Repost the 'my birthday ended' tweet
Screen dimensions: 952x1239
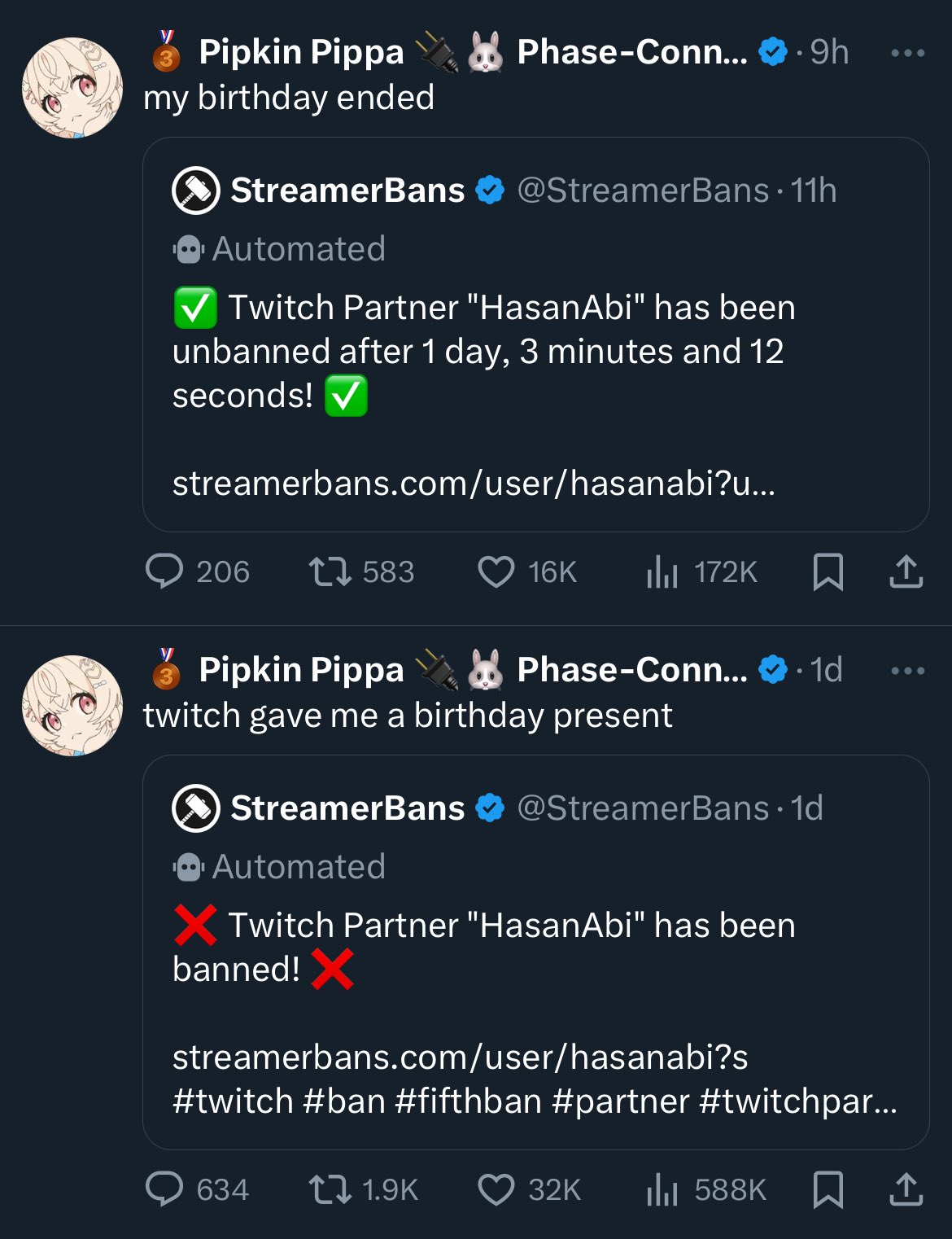click(330, 571)
